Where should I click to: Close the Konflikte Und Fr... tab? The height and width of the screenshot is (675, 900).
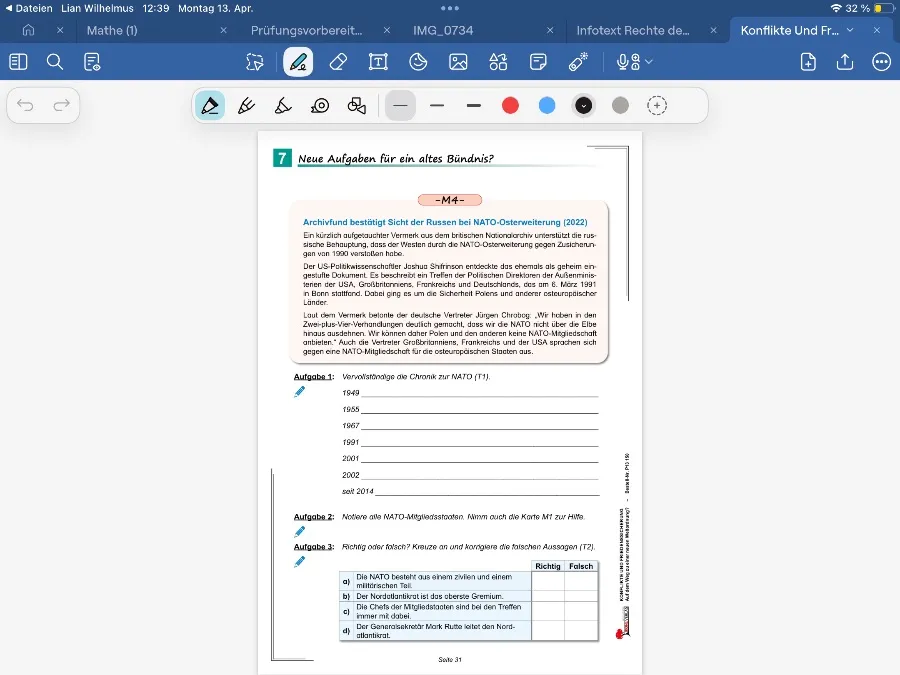click(x=876, y=30)
